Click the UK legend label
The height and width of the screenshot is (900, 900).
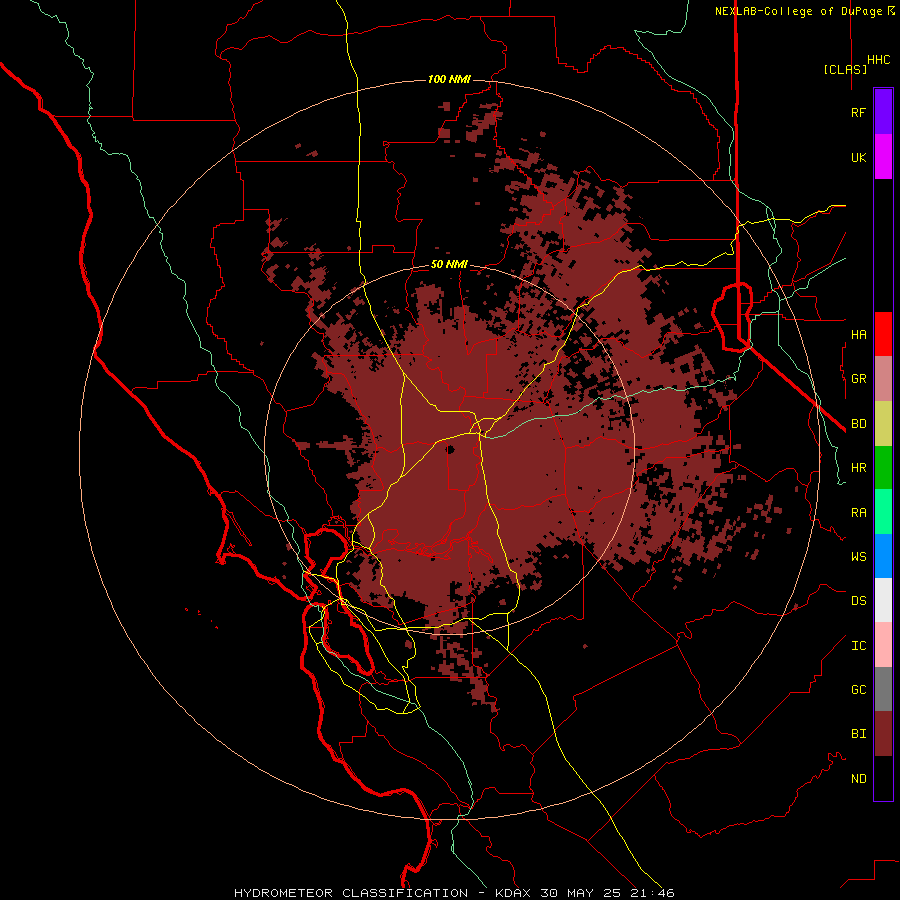point(858,157)
